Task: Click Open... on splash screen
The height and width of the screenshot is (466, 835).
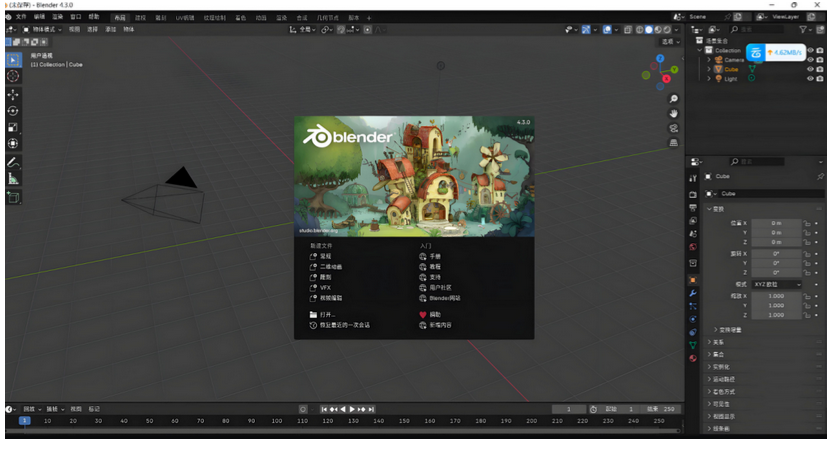Action: coord(322,315)
